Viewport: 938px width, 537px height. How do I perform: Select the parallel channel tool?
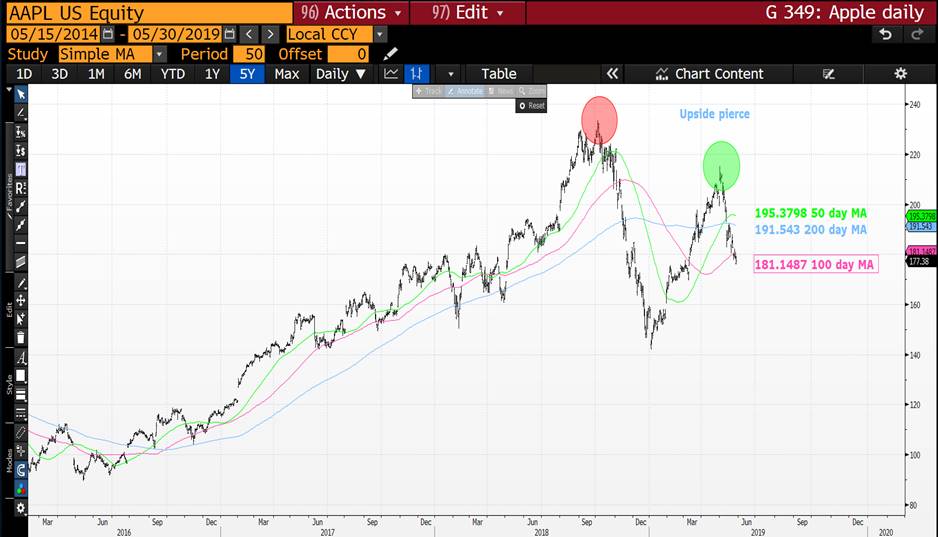point(20,261)
